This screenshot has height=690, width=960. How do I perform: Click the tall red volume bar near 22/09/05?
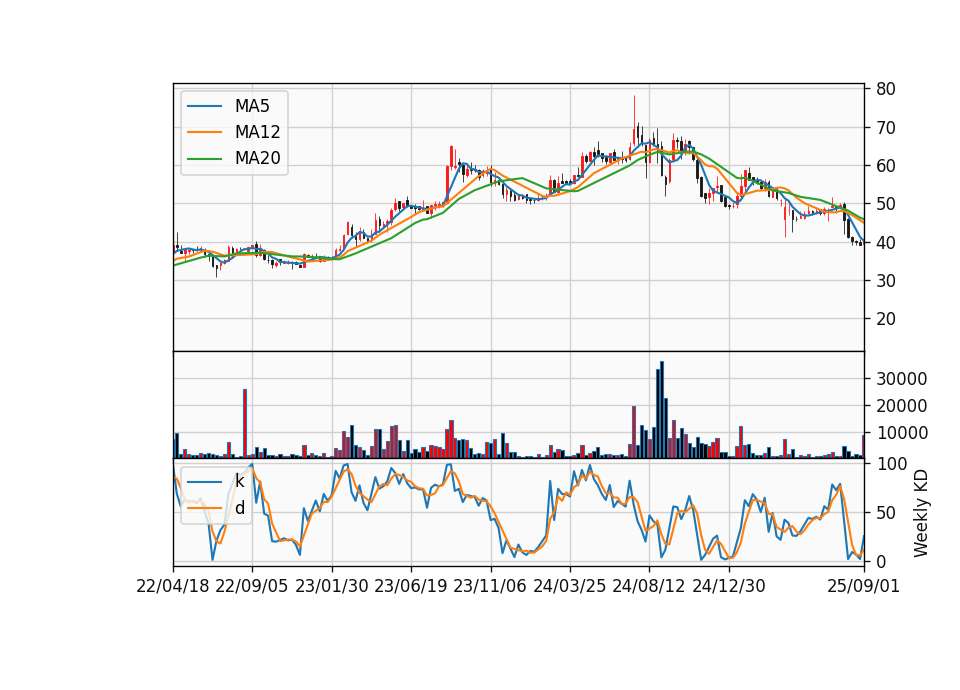(245, 424)
